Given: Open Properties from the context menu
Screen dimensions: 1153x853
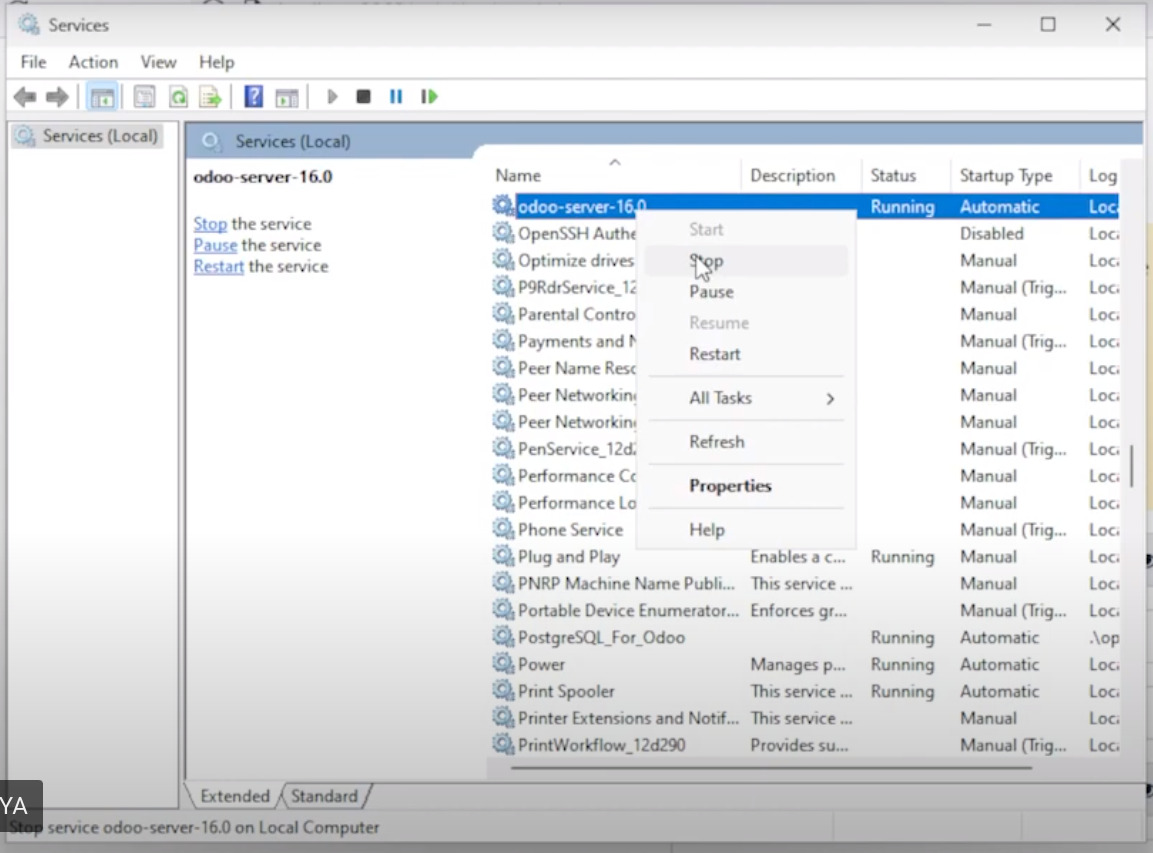Looking at the screenshot, I should (730, 486).
